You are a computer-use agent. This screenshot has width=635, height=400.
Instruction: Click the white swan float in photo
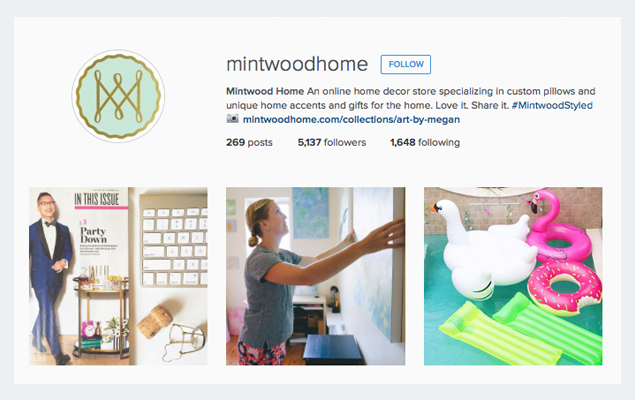(482, 251)
